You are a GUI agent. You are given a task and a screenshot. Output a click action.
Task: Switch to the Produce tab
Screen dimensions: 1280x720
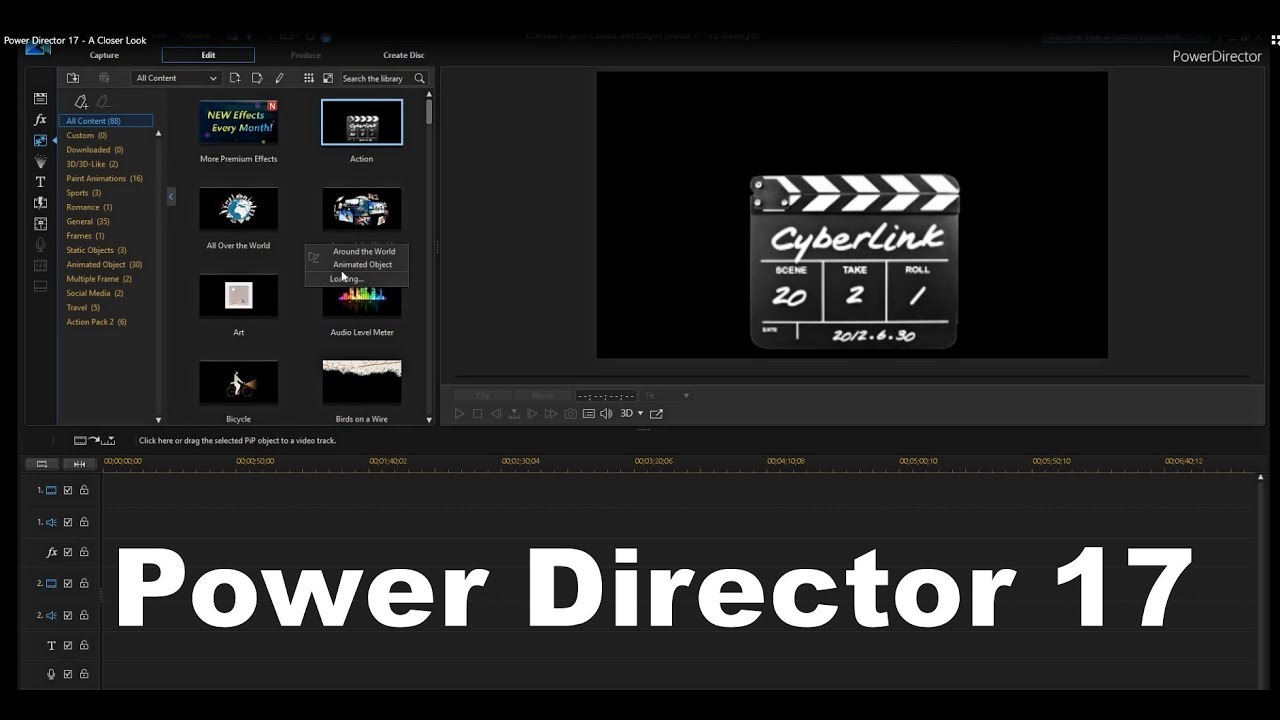point(306,55)
